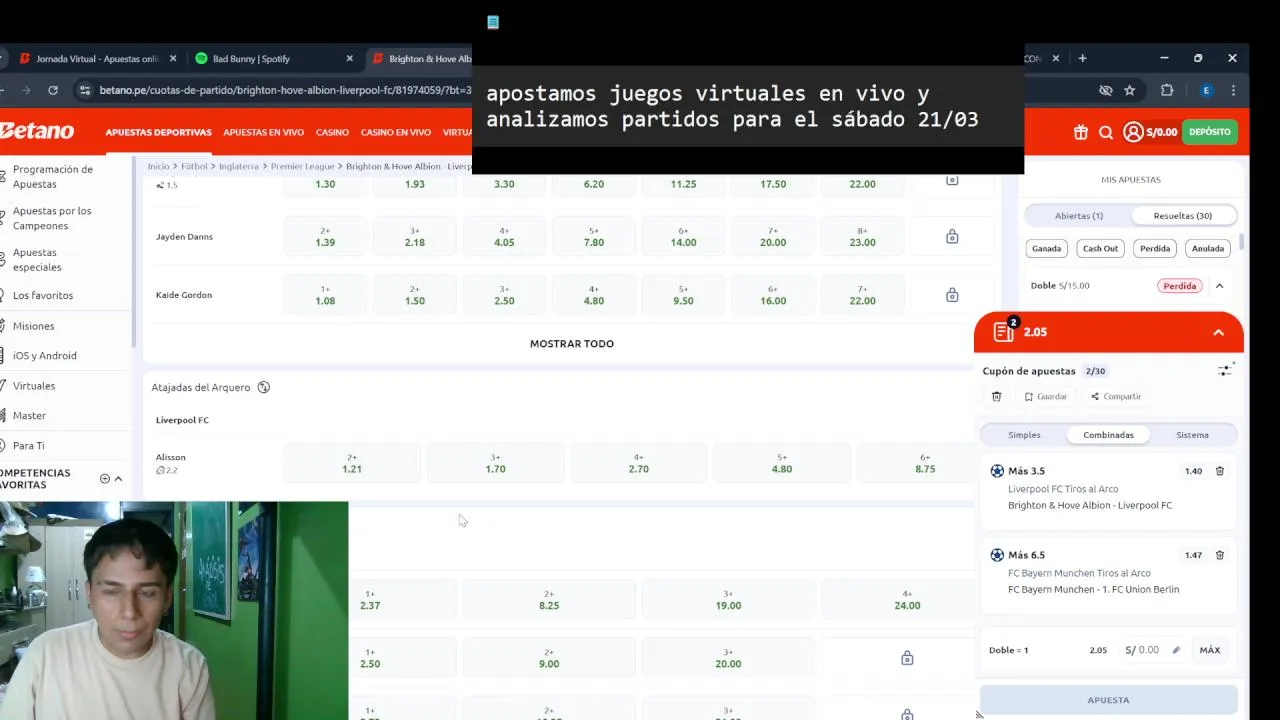This screenshot has width=1280, height=720.
Task: Click the add icon in Competencias Favoritas
Action: point(104,479)
